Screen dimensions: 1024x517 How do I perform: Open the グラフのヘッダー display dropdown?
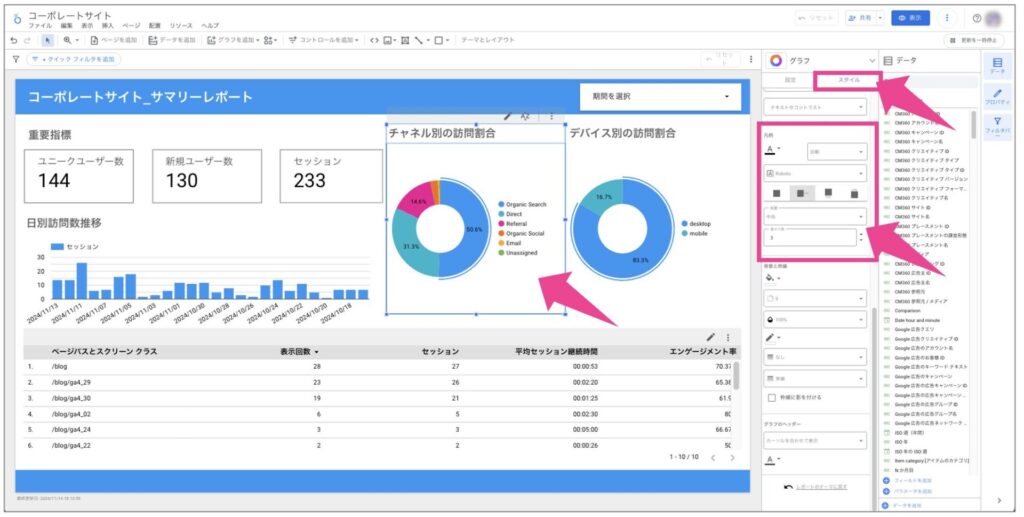815,441
